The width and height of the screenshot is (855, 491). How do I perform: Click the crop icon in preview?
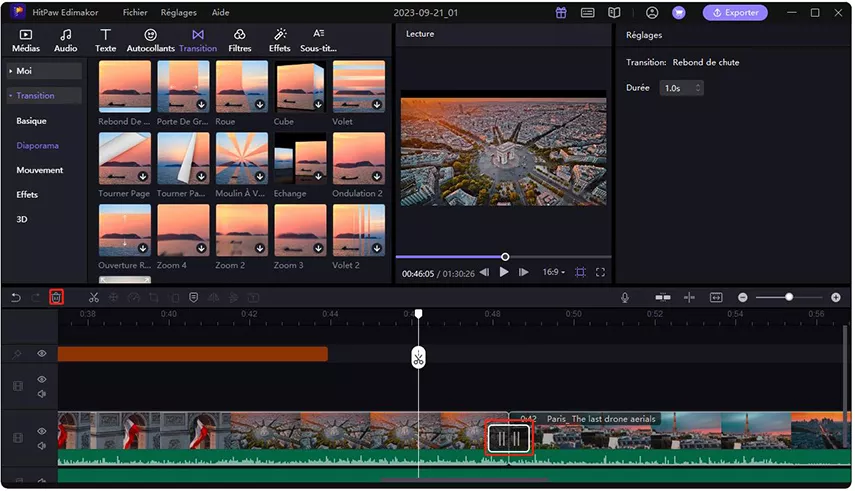coord(581,272)
